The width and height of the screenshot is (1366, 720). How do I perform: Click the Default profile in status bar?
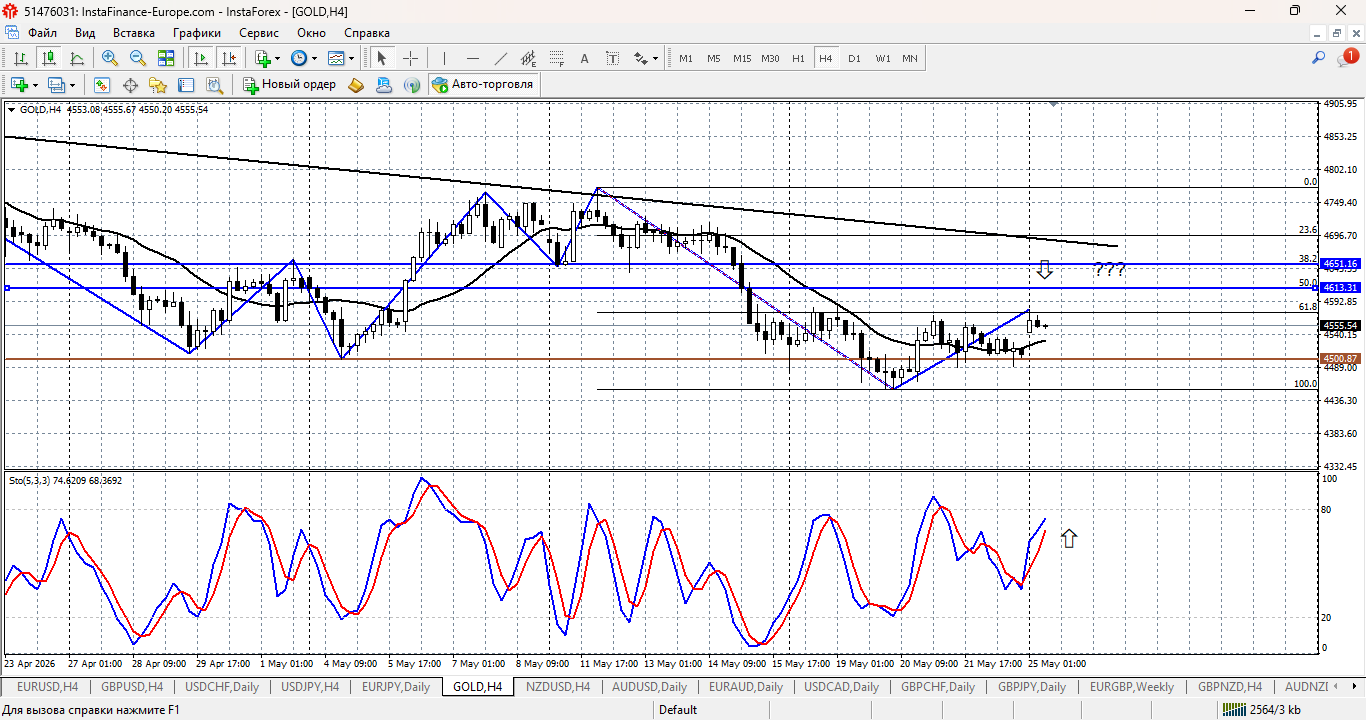(x=678, y=710)
